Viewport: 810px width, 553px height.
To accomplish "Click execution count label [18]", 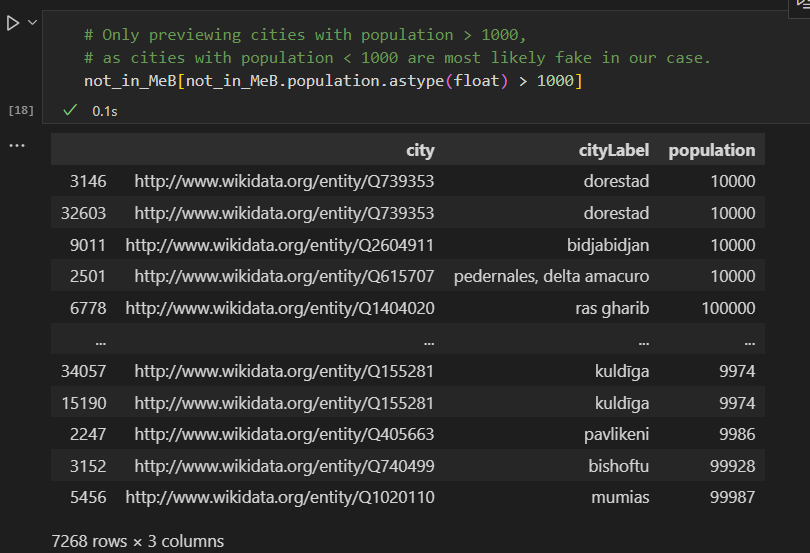I will 21,110.
